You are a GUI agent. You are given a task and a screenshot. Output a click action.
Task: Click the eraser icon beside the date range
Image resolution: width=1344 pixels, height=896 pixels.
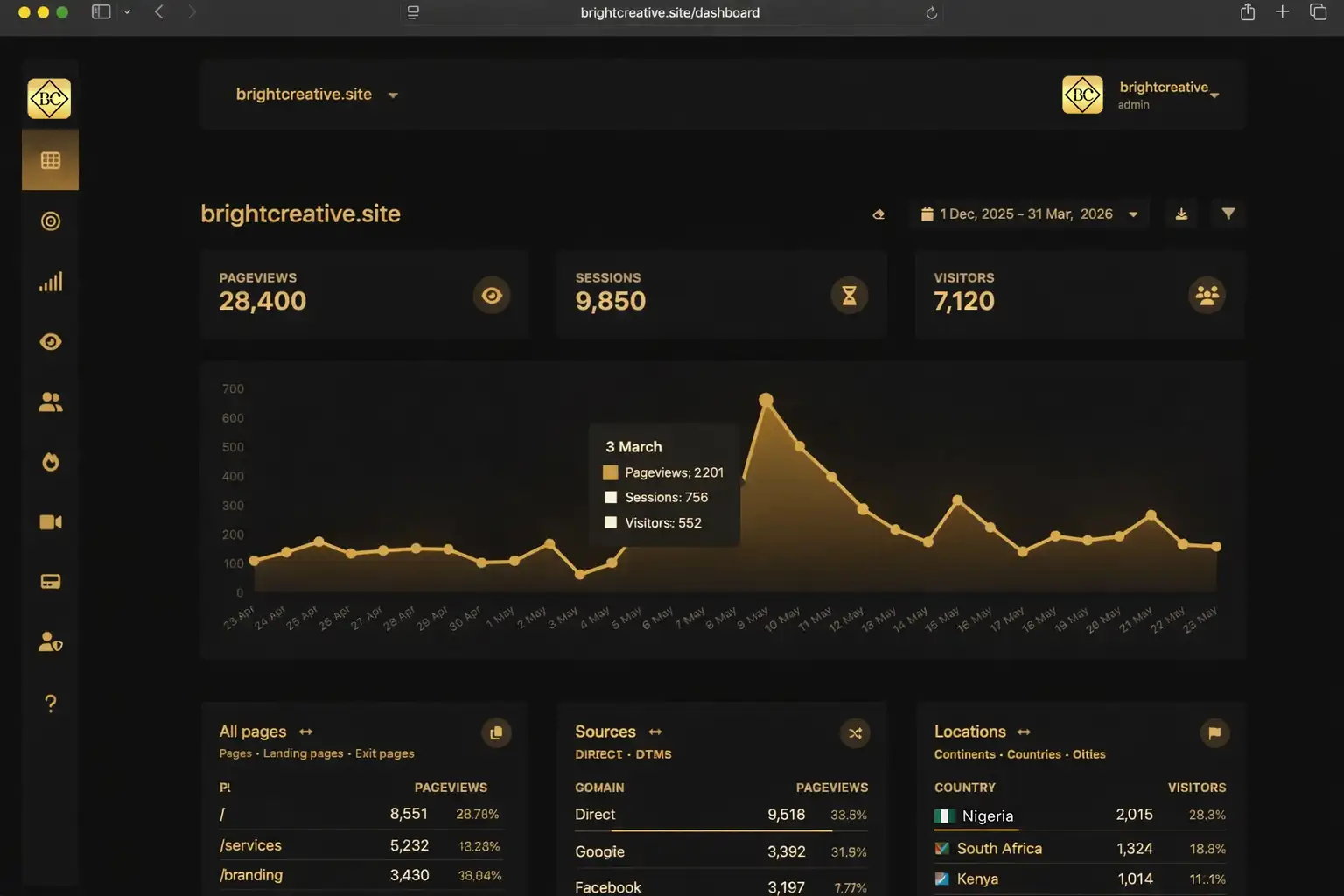point(878,214)
